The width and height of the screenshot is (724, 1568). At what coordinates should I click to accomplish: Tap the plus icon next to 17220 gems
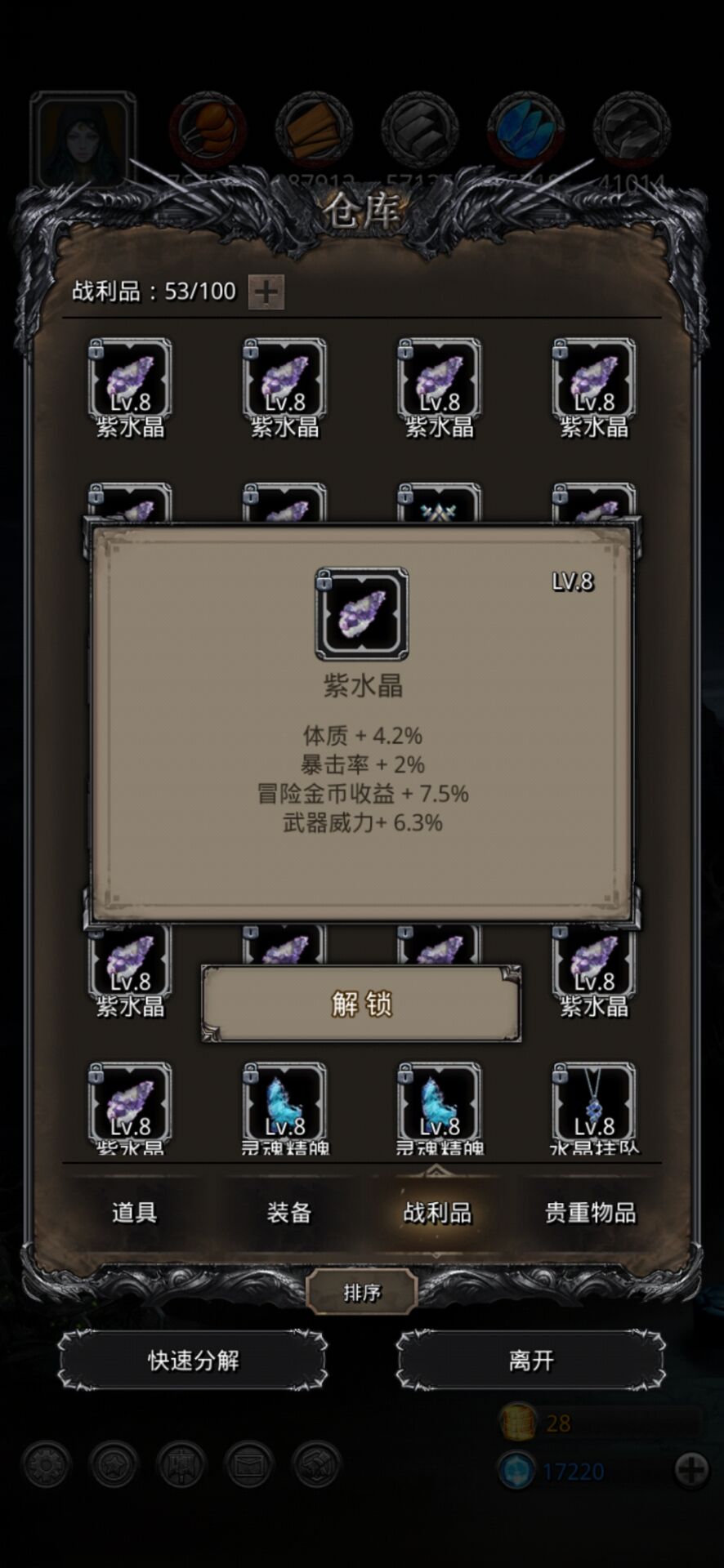[691, 1470]
